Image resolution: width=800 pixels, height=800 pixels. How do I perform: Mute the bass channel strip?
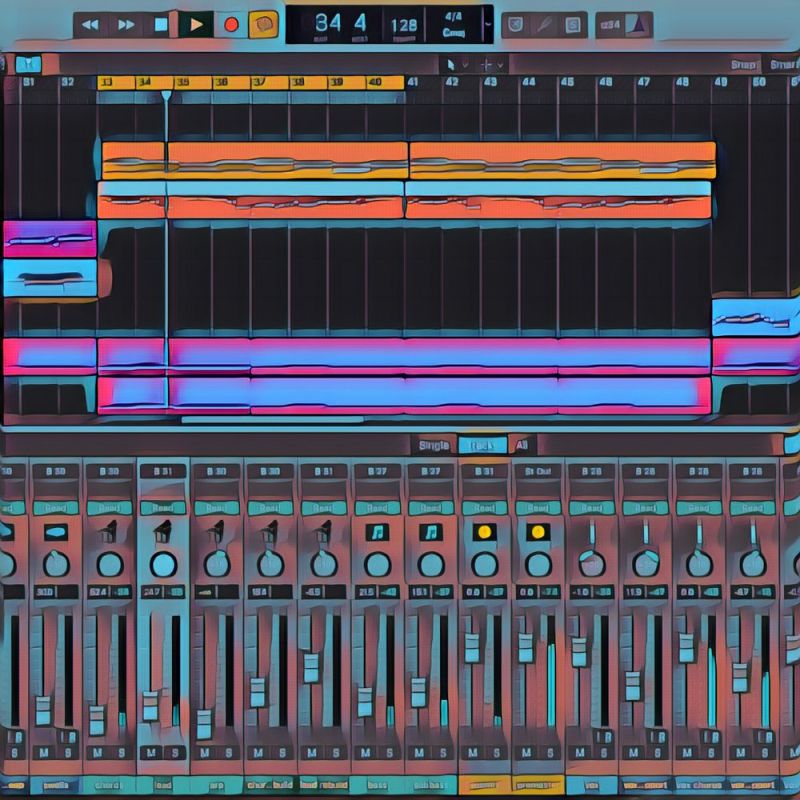[365, 753]
